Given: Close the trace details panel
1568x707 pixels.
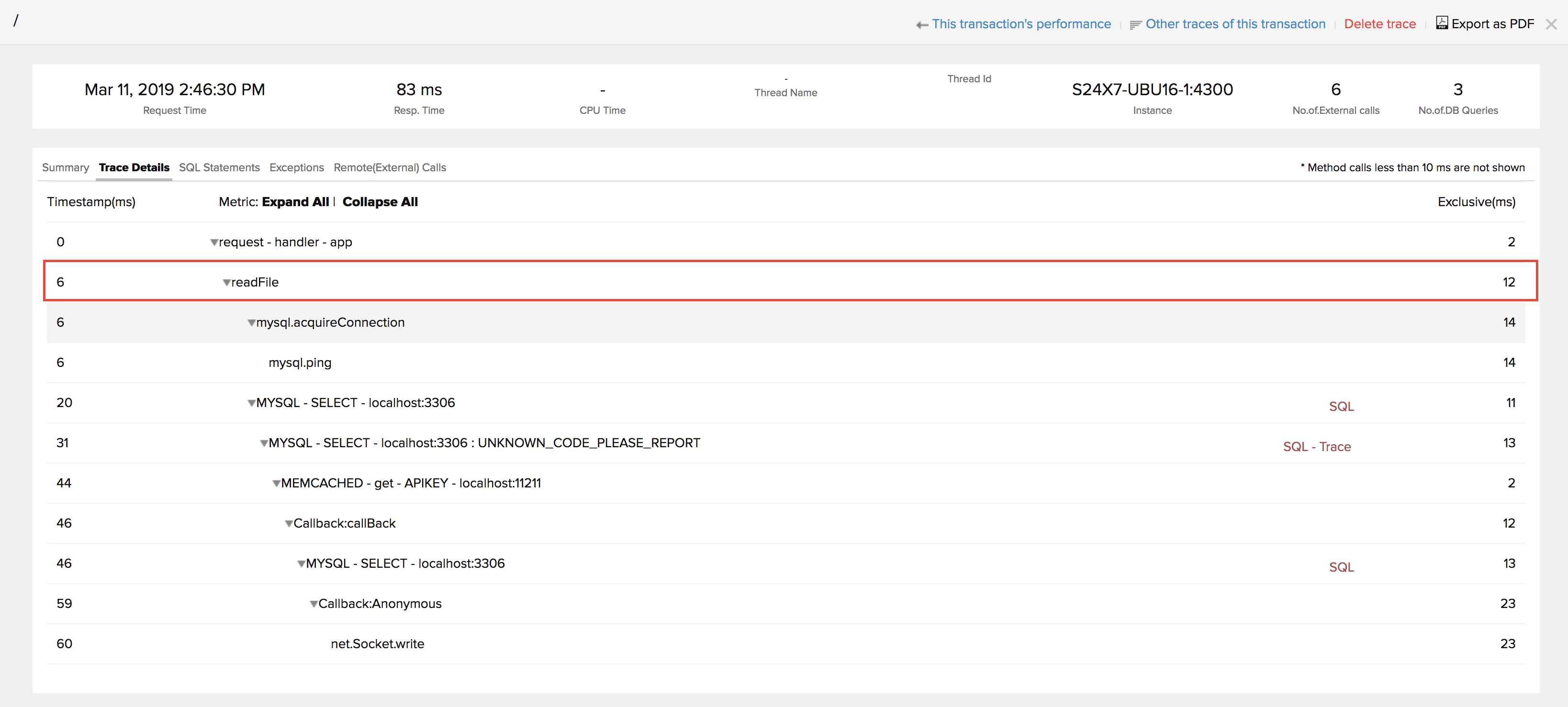Looking at the screenshot, I should (1551, 24).
